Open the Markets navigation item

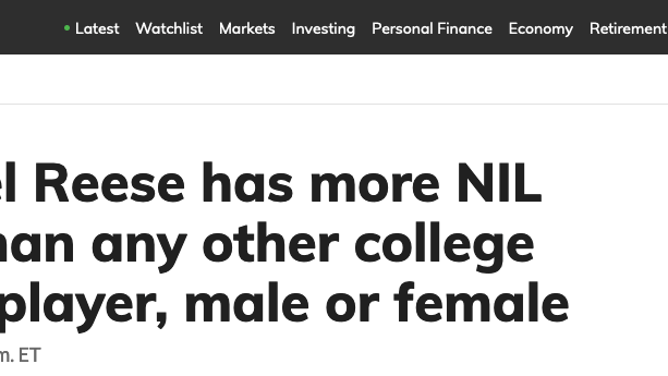pos(247,29)
